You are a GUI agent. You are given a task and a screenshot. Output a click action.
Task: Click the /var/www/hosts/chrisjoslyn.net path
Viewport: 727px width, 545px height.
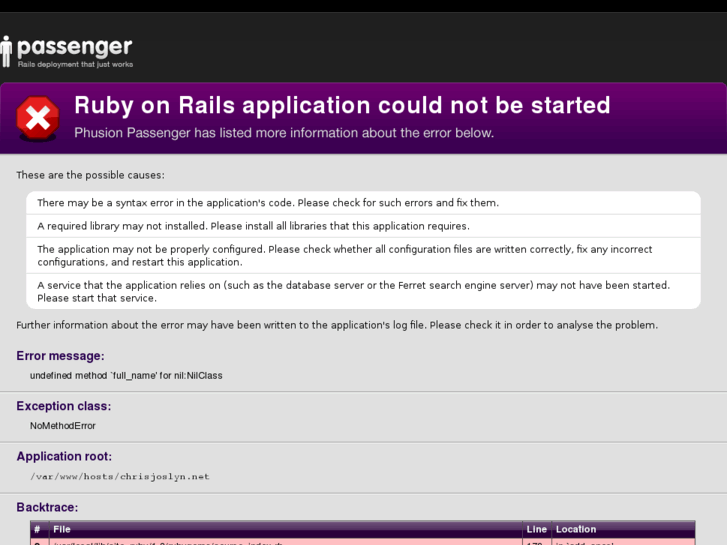tap(120, 477)
